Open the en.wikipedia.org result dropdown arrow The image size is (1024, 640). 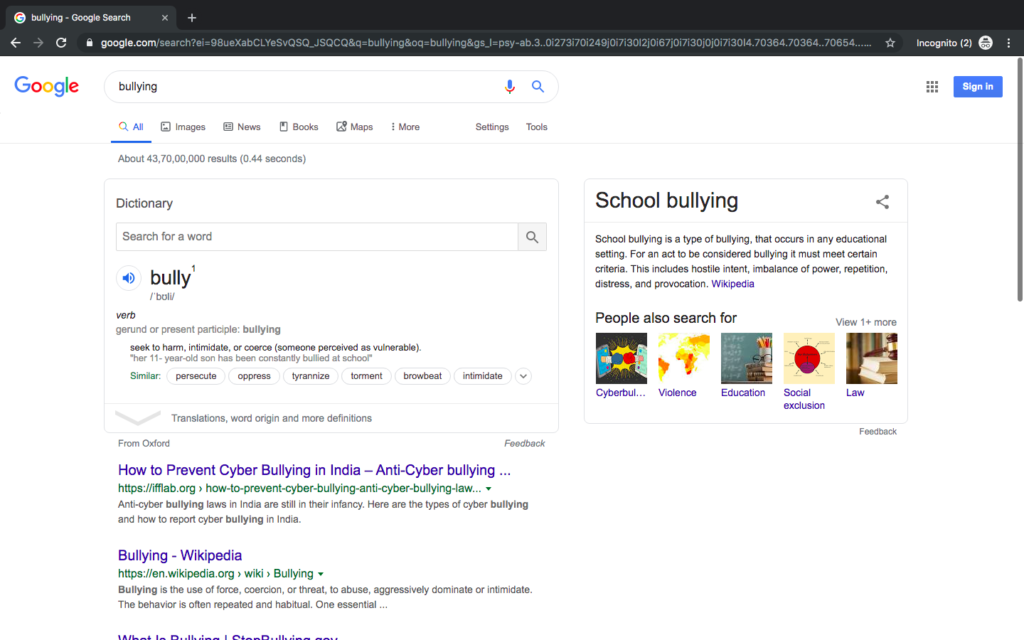321,574
